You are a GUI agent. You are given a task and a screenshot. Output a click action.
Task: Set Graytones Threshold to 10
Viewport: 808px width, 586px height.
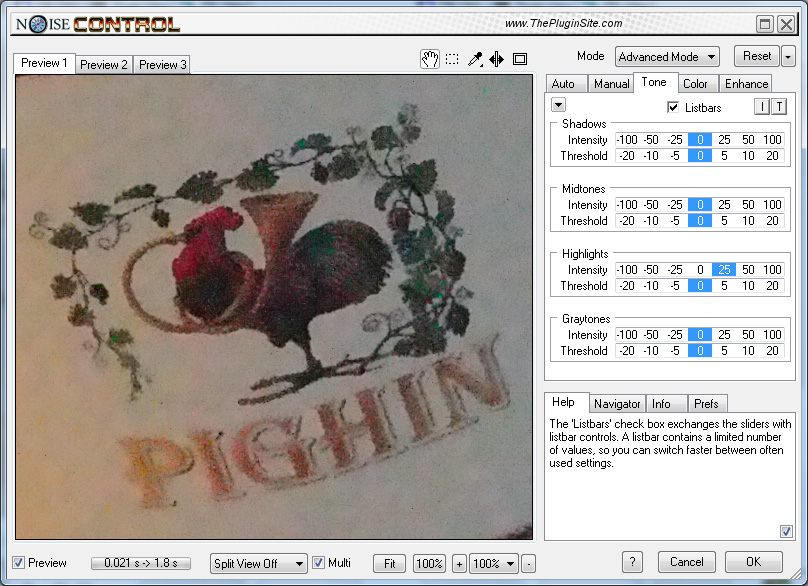pyautogui.click(x=748, y=350)
